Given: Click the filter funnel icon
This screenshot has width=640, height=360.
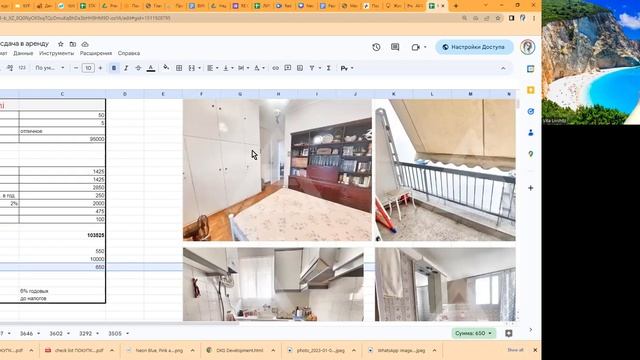Looking at the screenshot, I should click(x=312, y=68).
